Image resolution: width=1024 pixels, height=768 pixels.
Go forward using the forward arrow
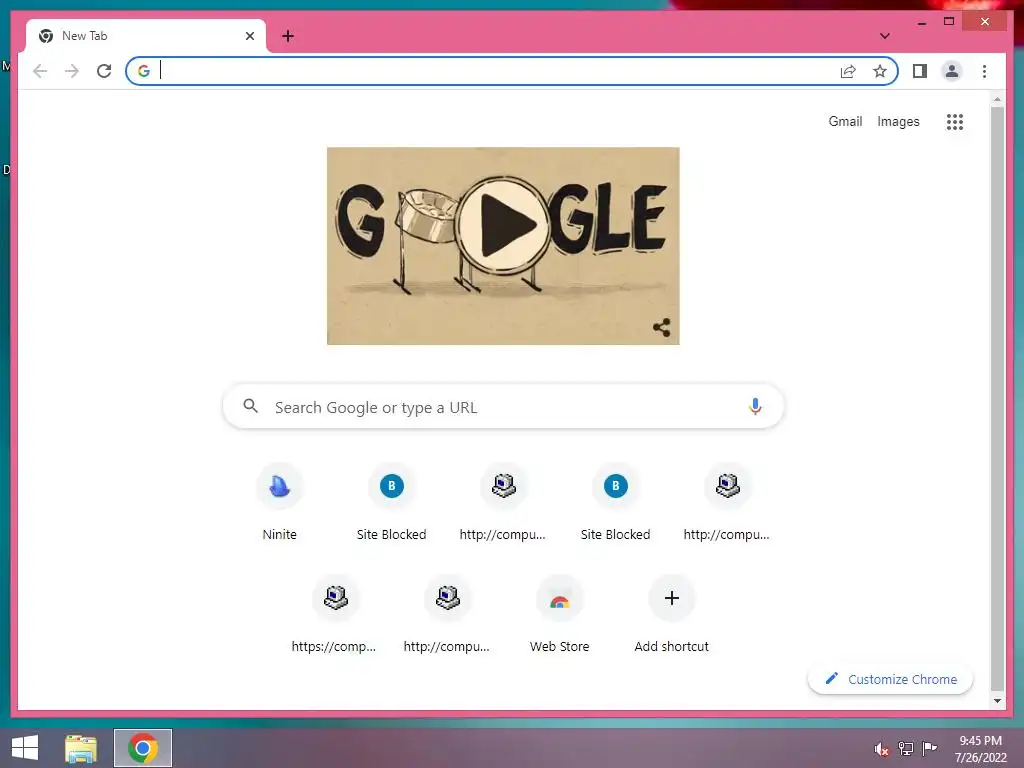click(72, 71)
